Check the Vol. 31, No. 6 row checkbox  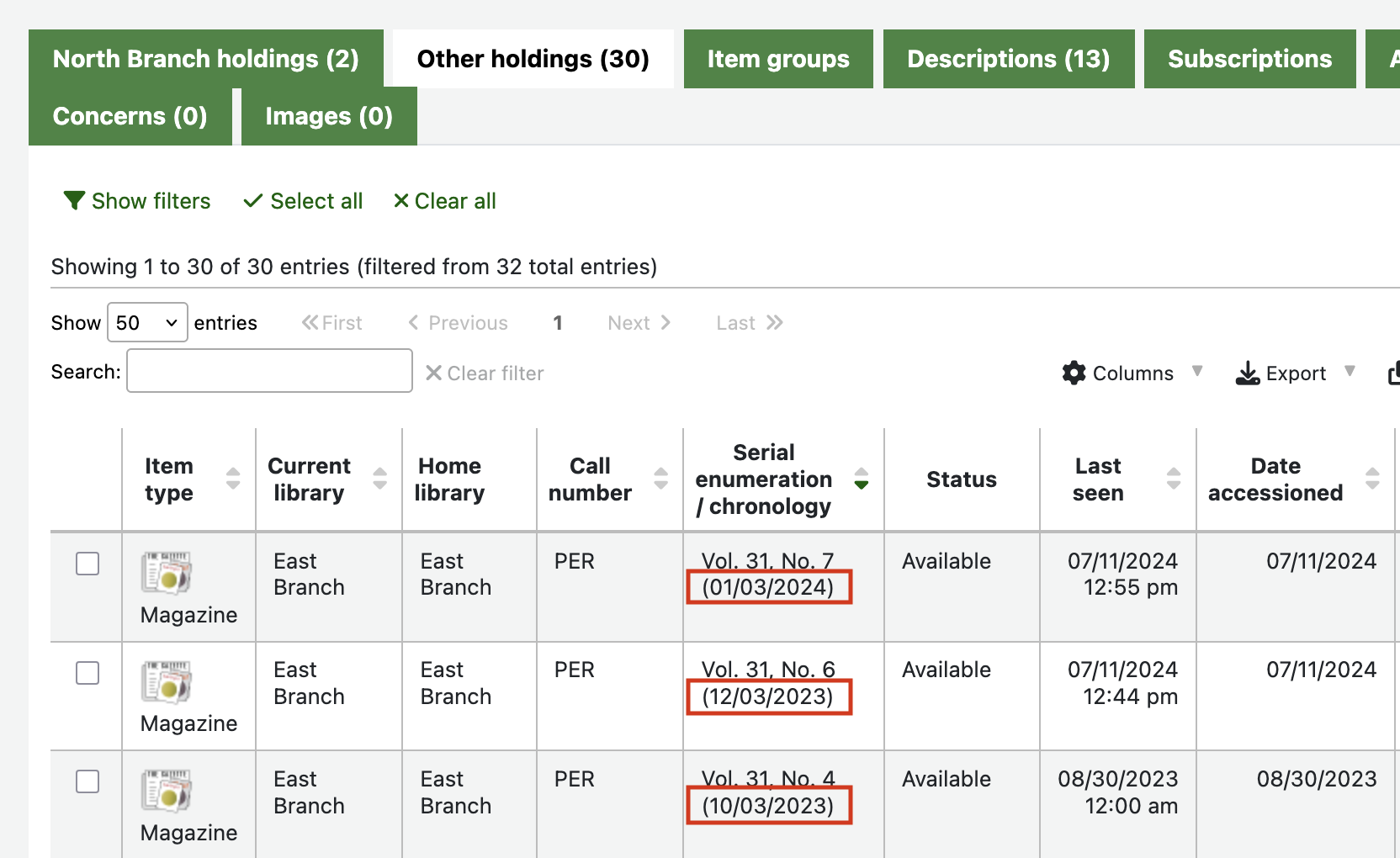tap(87, 673)
